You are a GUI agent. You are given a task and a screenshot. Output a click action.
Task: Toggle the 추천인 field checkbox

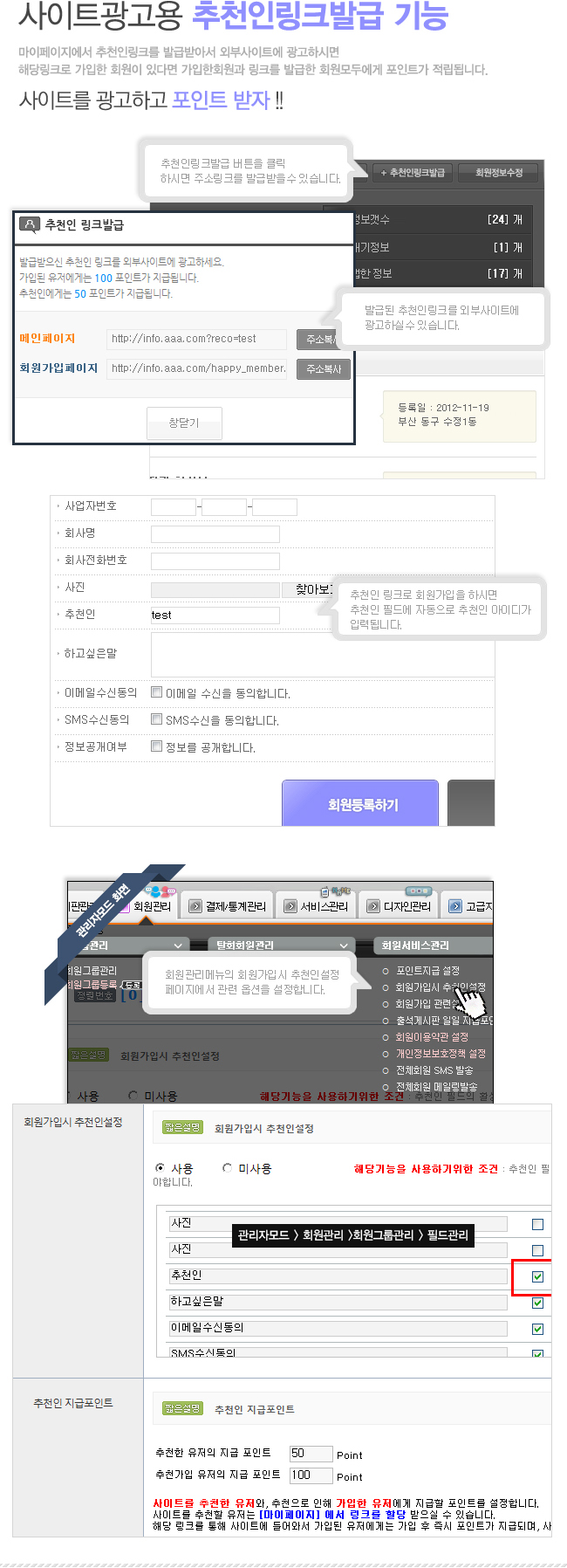pyautogui.click(x=537, y=1276)
